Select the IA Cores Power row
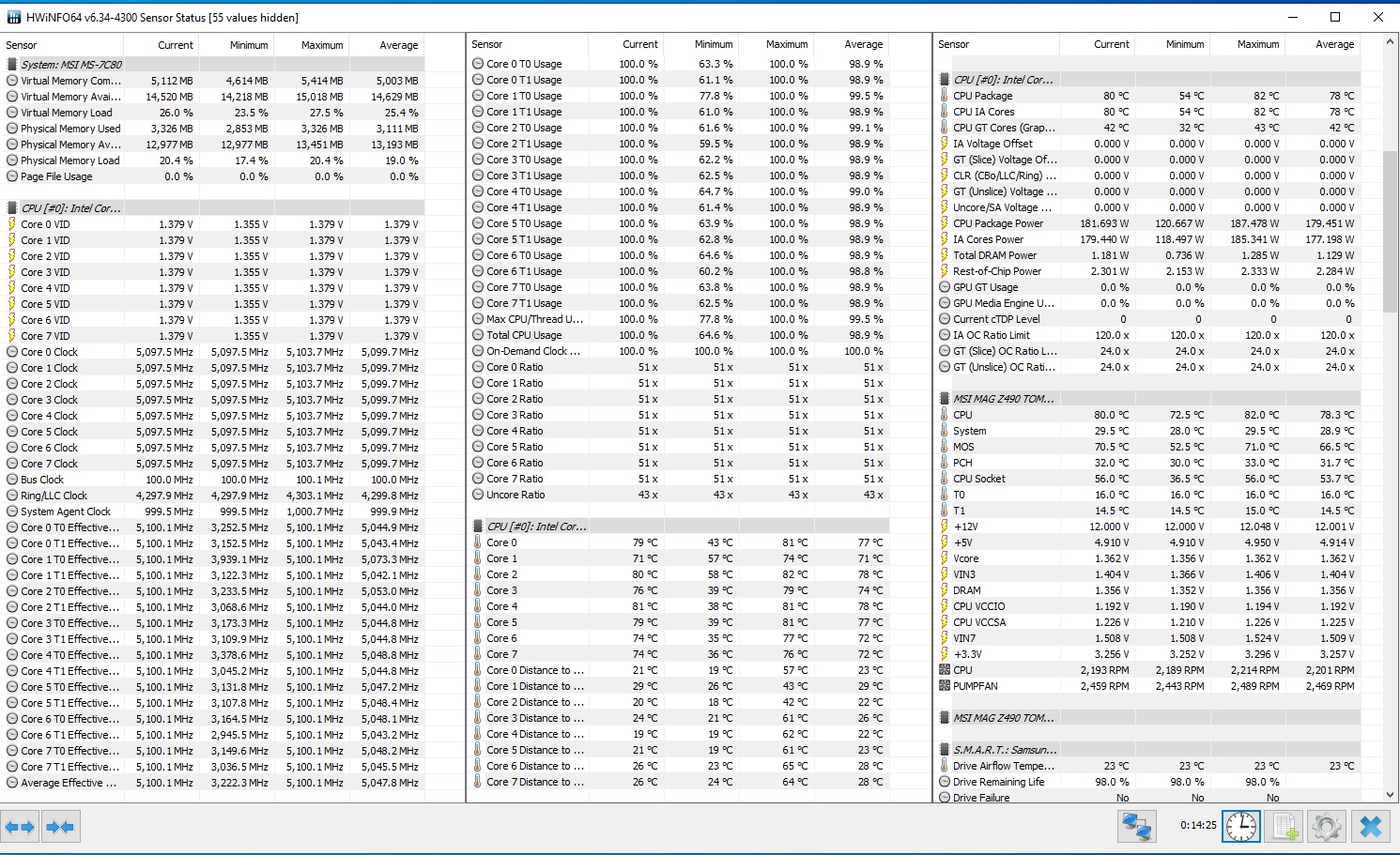This screenshot has width=1400, height=855. [1149, 239]
